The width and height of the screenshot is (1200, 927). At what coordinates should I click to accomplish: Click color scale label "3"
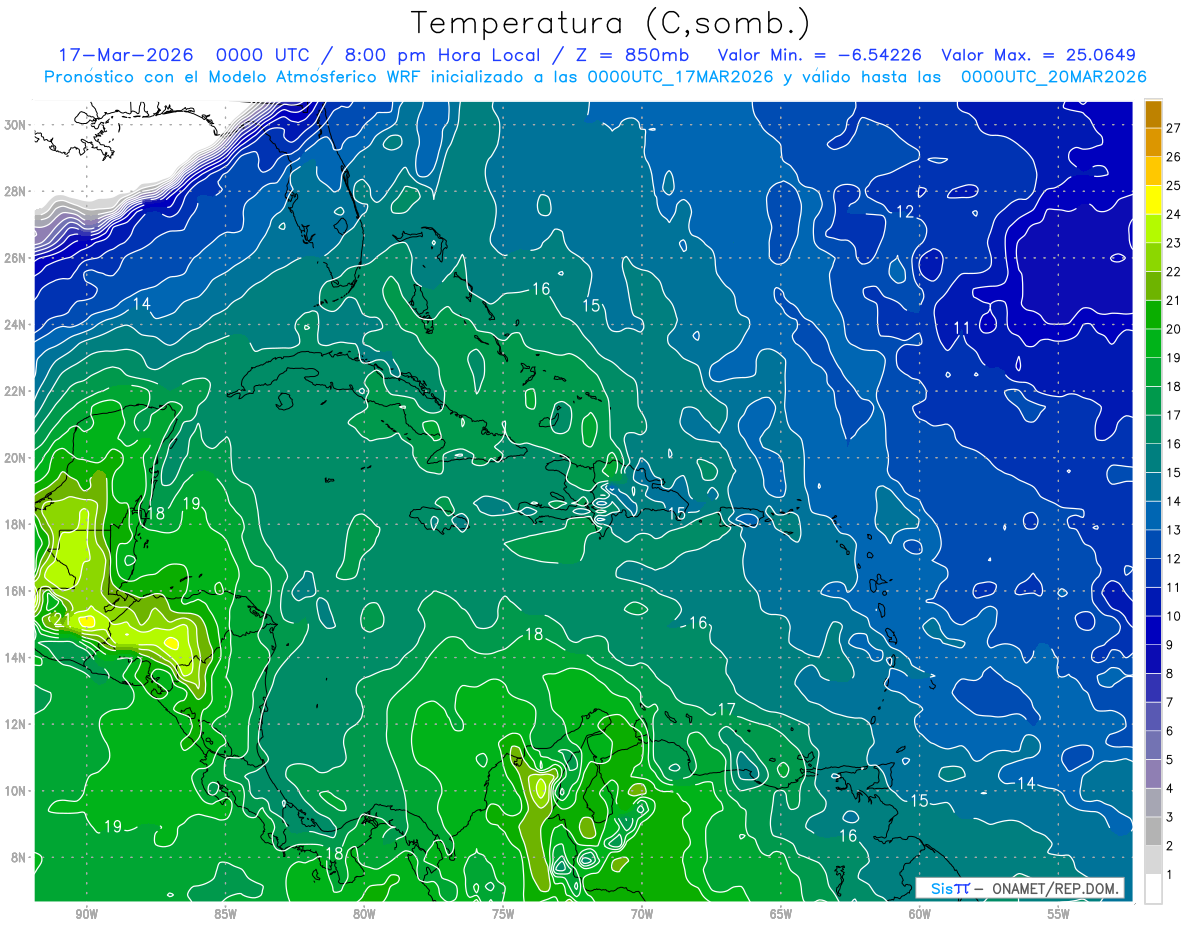pyautogui.click(x=1170, y=817)
